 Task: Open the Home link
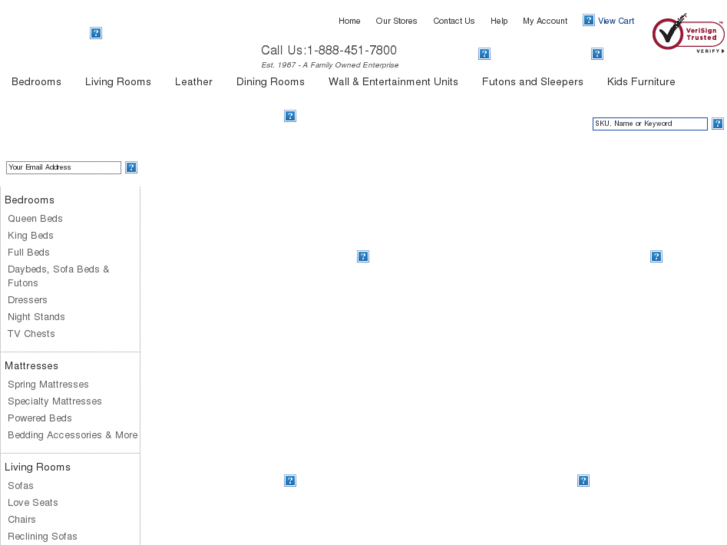click(x=349, y=21)
